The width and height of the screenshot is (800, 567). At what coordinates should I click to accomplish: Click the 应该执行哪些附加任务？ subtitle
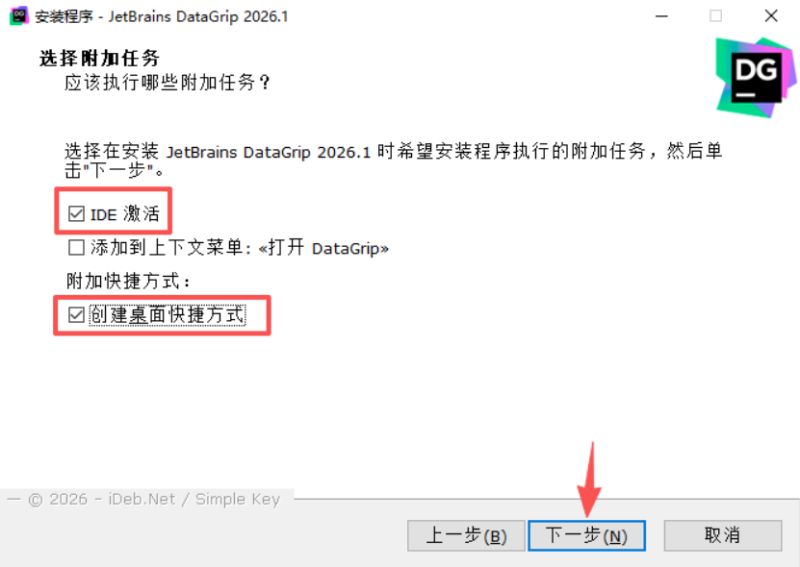coord(167,82)
